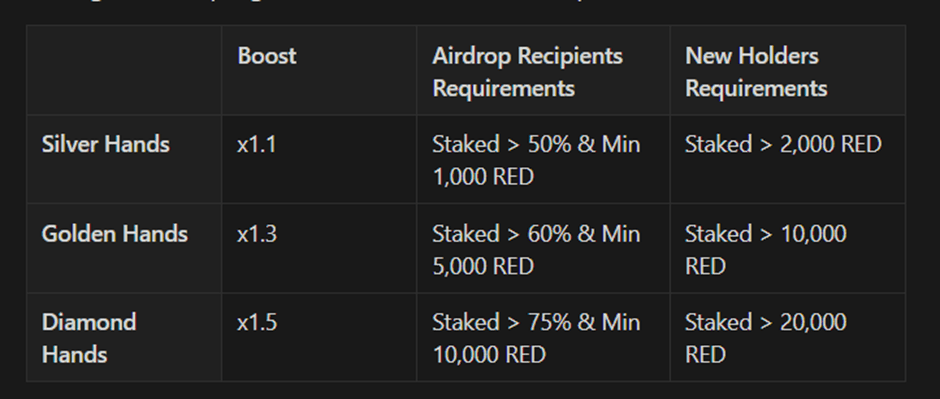Select the 10,000 RED text in Airdrop column
Viewport: 940px width, 399px height.
point(489,355)
